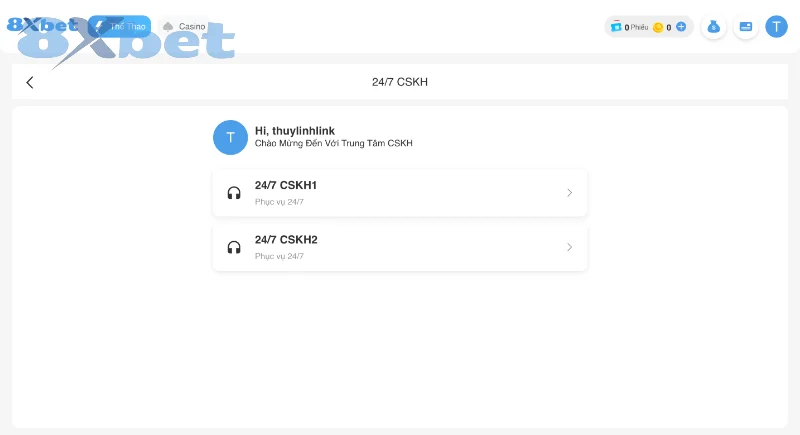
Task: Go back using the left arrow
Action: 30,82
